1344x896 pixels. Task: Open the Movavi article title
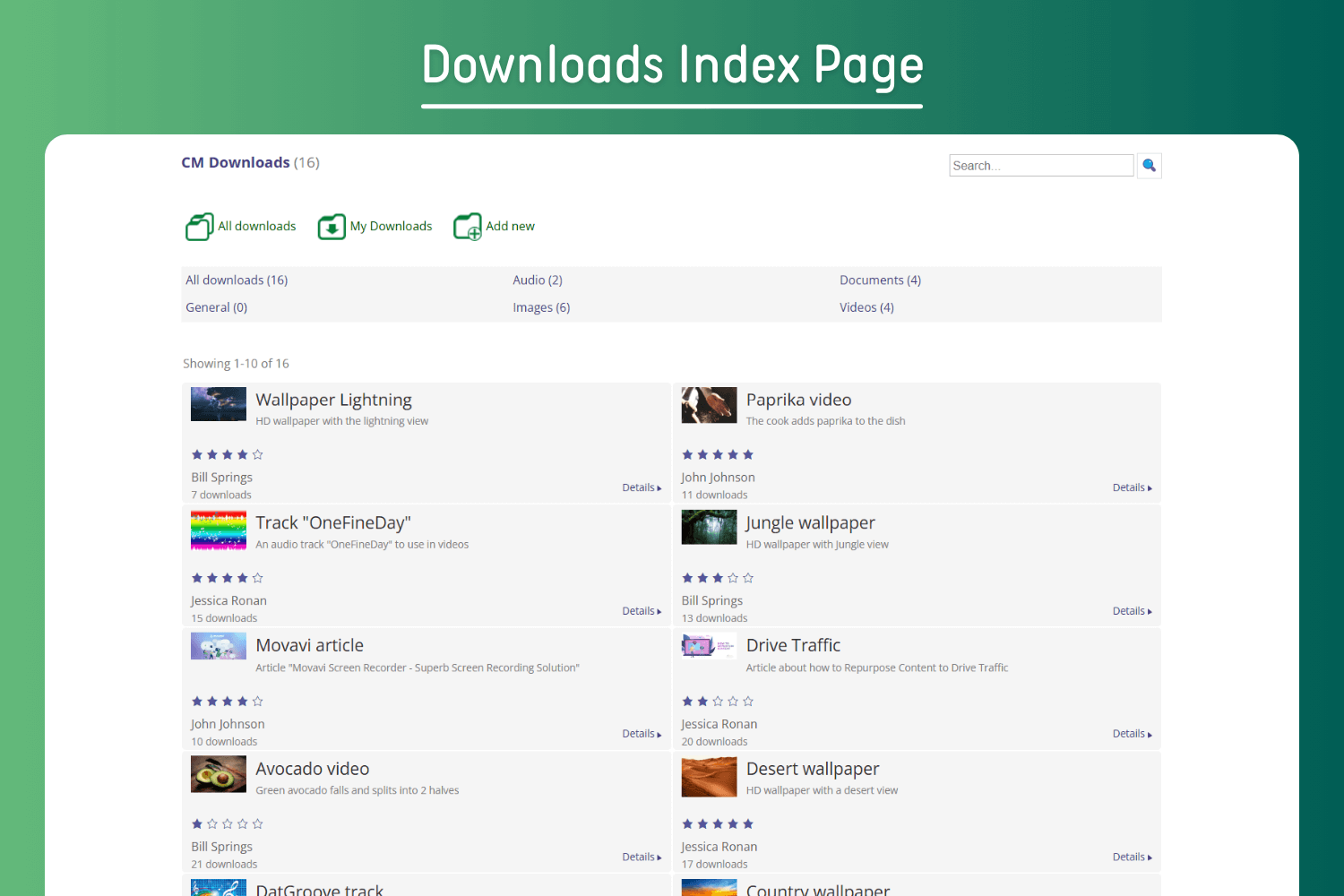tap(309, 645)
